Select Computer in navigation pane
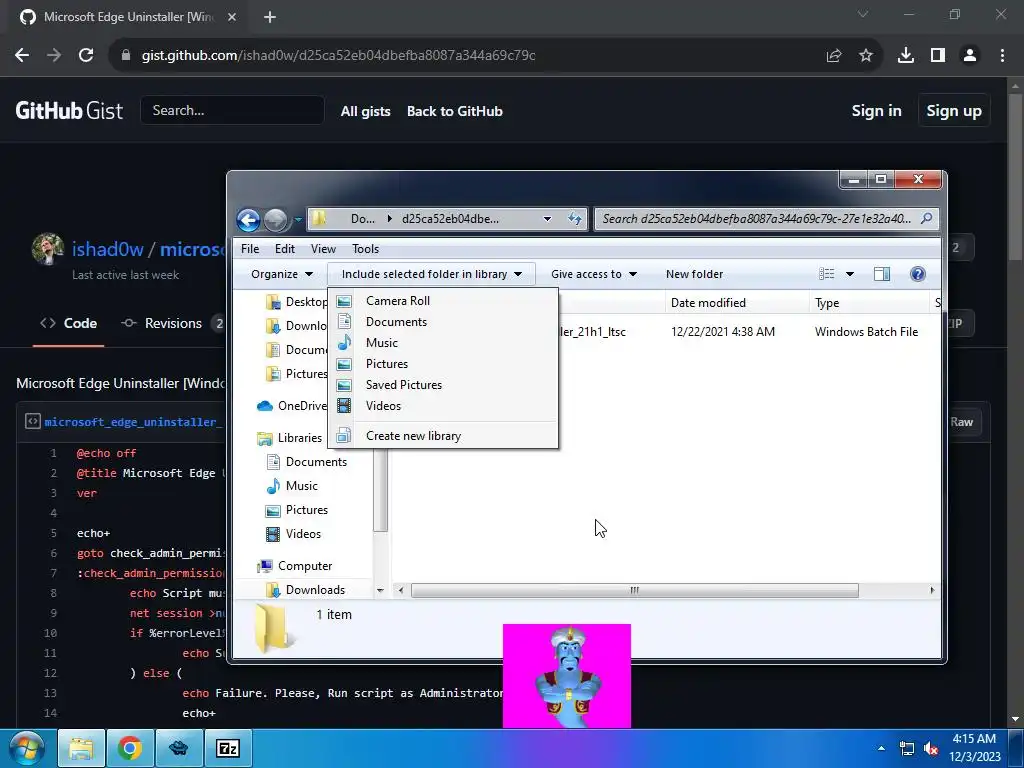1024x768 pixels. coord(295,566)
